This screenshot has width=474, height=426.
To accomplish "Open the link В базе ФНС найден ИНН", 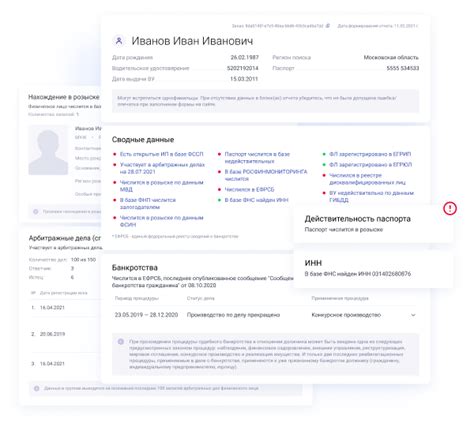I will pyautogui.click(x=256, y=200).
